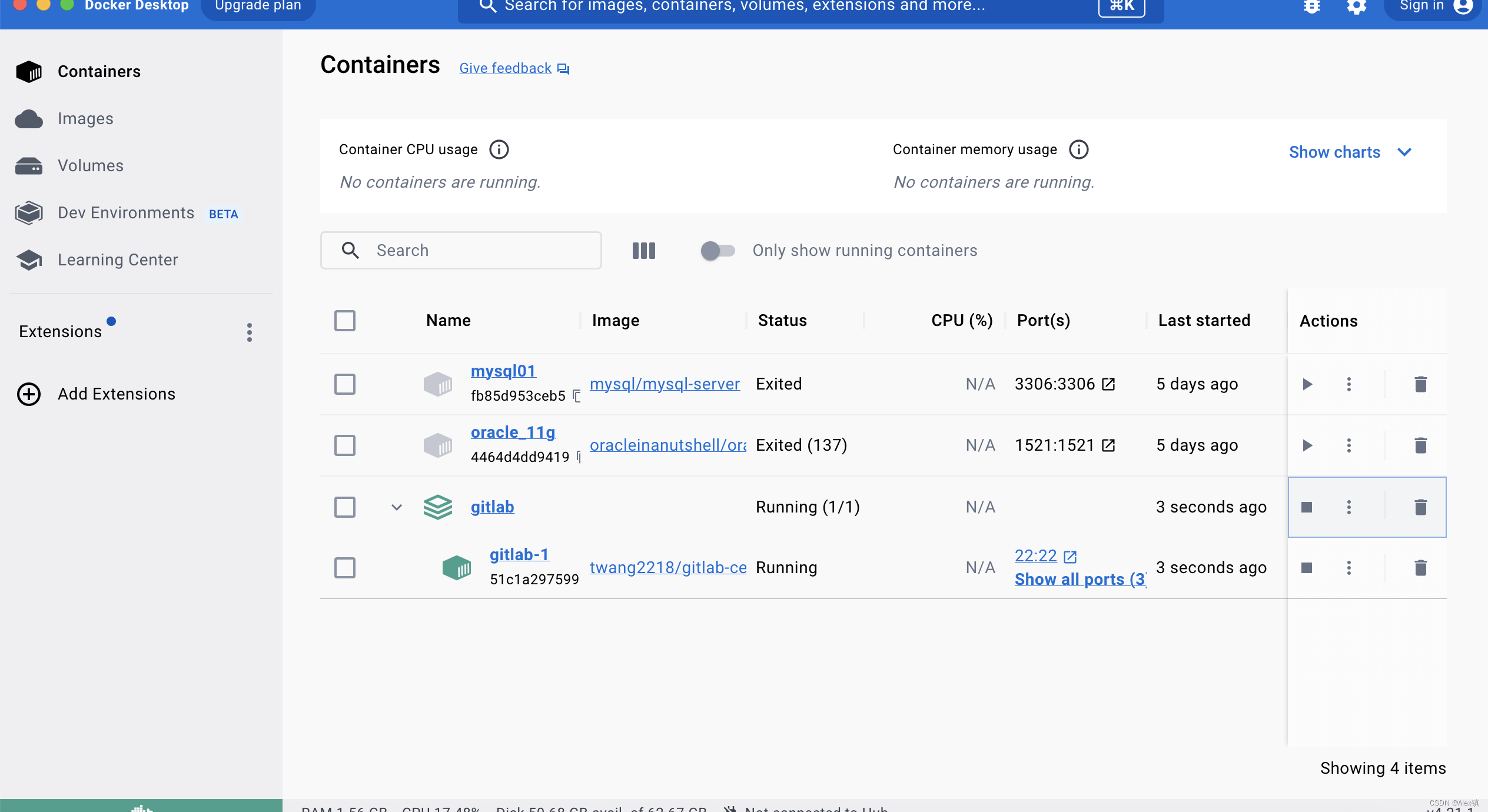Open the settings gear icon
Image resolution: width=1488 pixels, height=812 pixels.
[x=1357, y=6]
